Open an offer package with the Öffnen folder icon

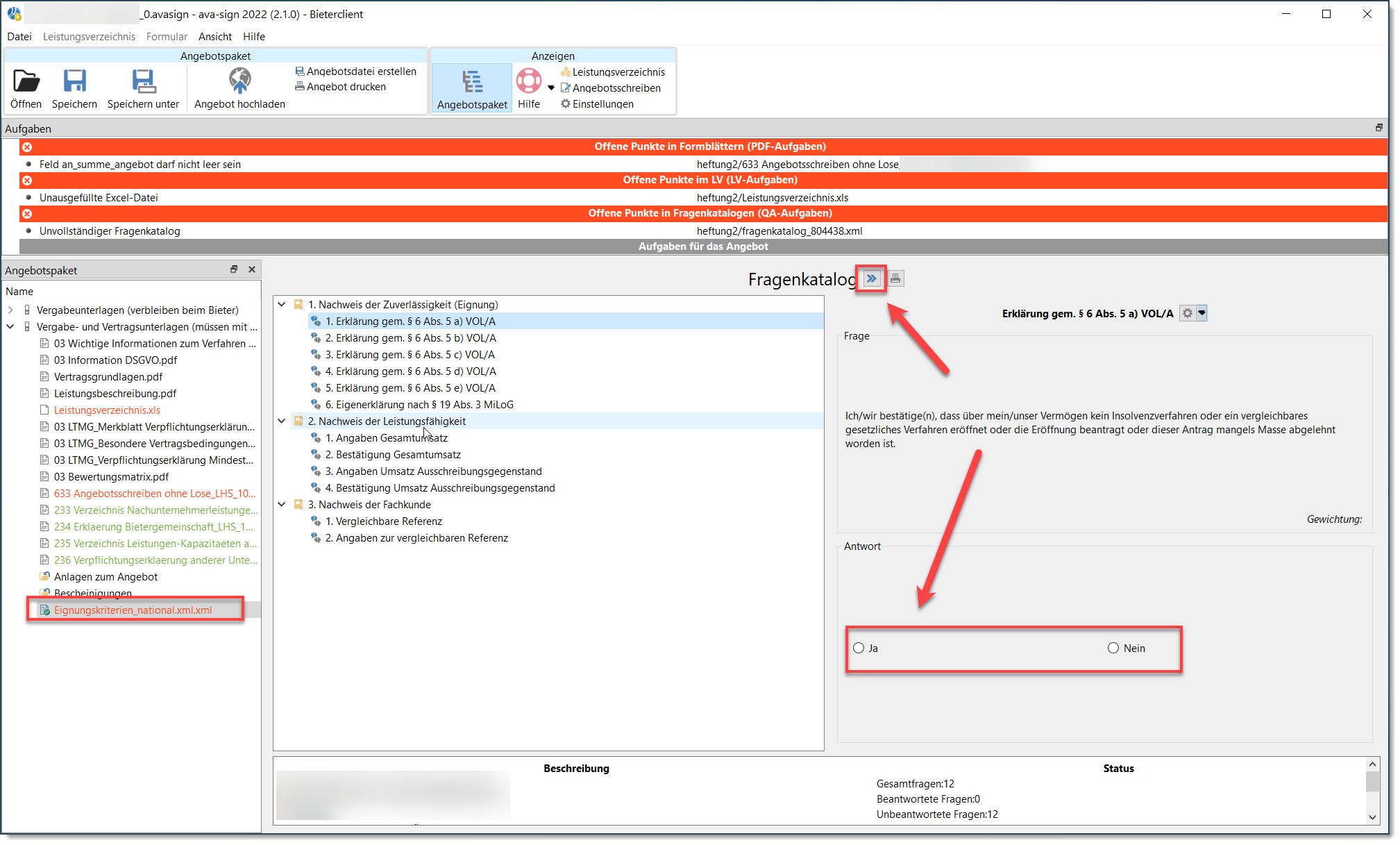[x=26, y=81]
